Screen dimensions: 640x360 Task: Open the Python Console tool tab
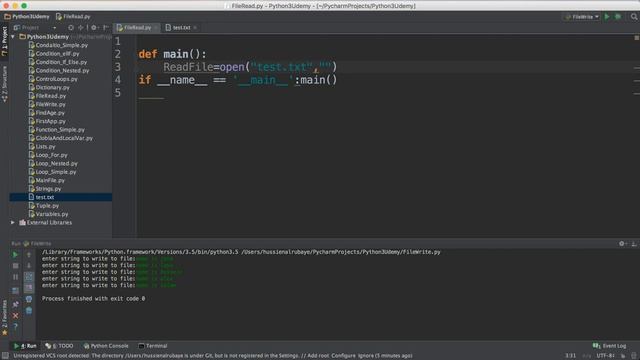pyautogui.click(x=106, y=346)
